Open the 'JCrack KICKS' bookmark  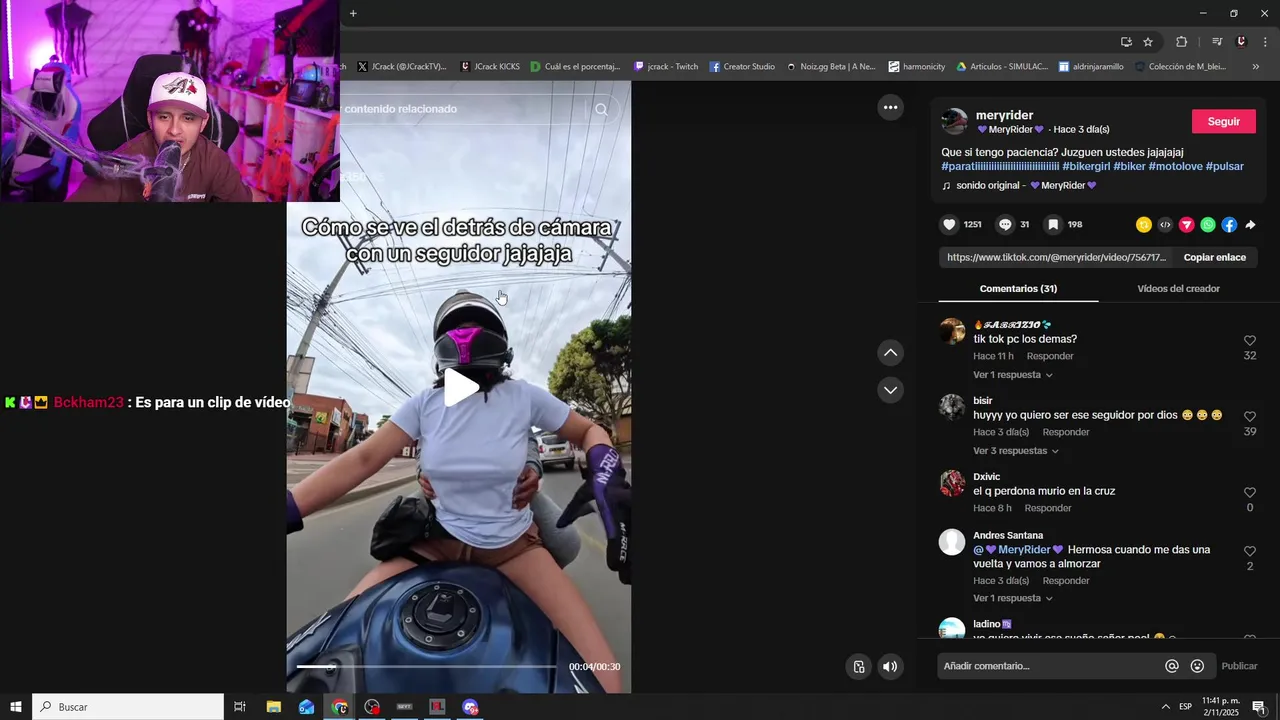(x=490, y=67)
